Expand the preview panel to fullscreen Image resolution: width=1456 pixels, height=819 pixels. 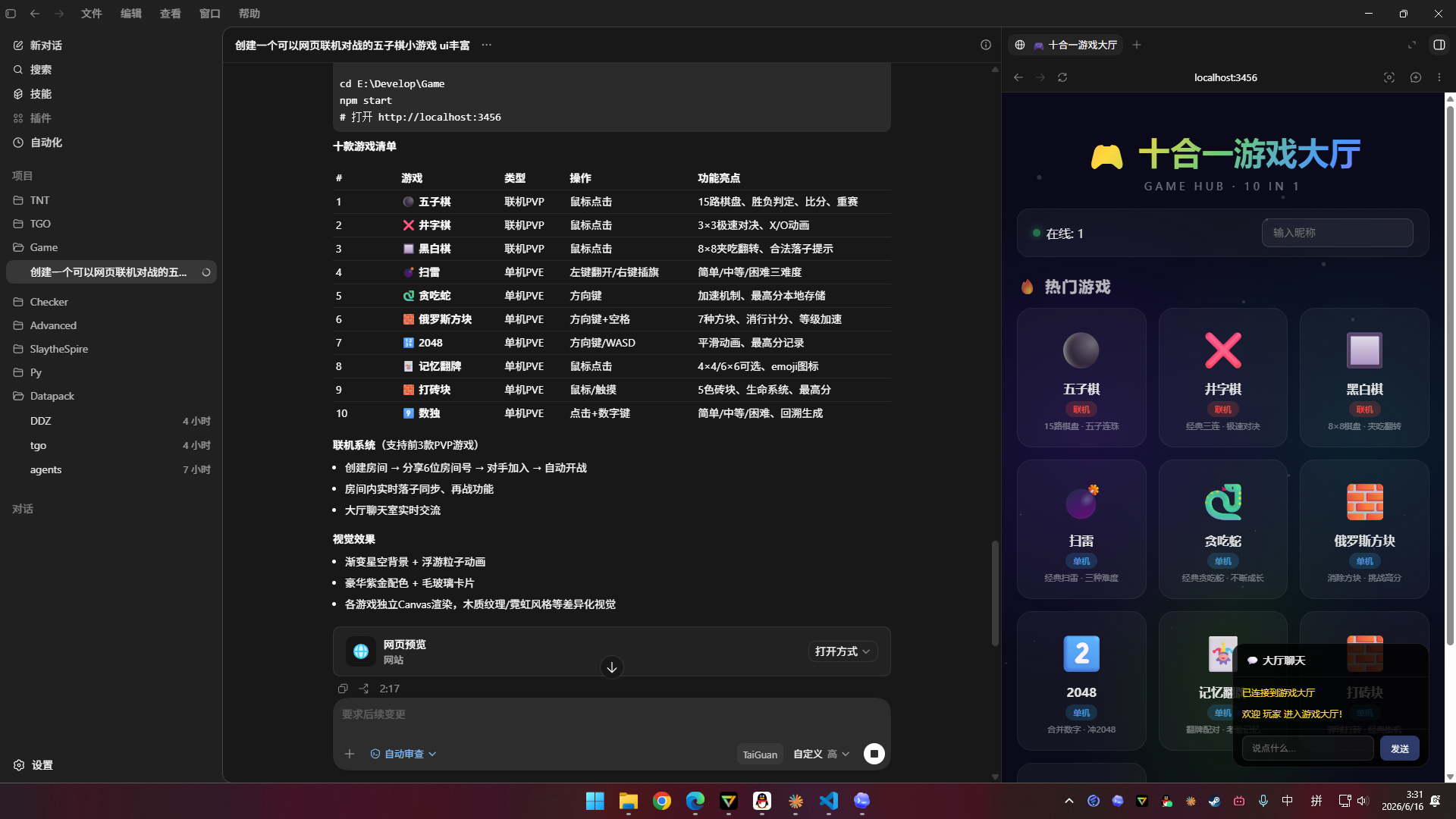click(1412, 45)
